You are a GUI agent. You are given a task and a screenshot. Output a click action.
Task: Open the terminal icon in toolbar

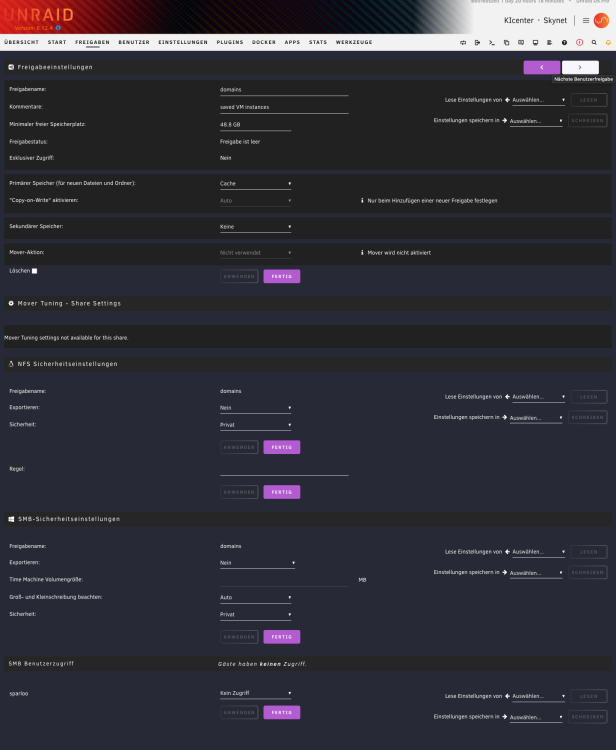coord(492,43)
